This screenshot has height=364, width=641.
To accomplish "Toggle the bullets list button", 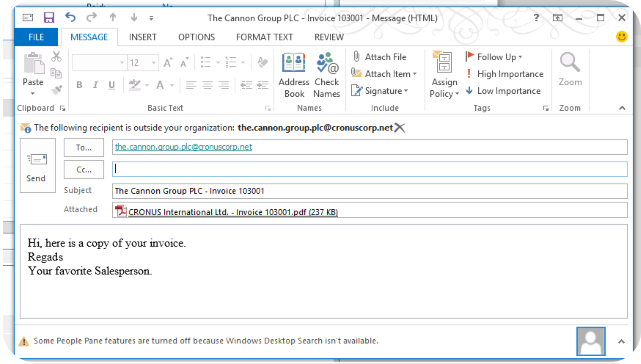I will [x=206, y=63].
